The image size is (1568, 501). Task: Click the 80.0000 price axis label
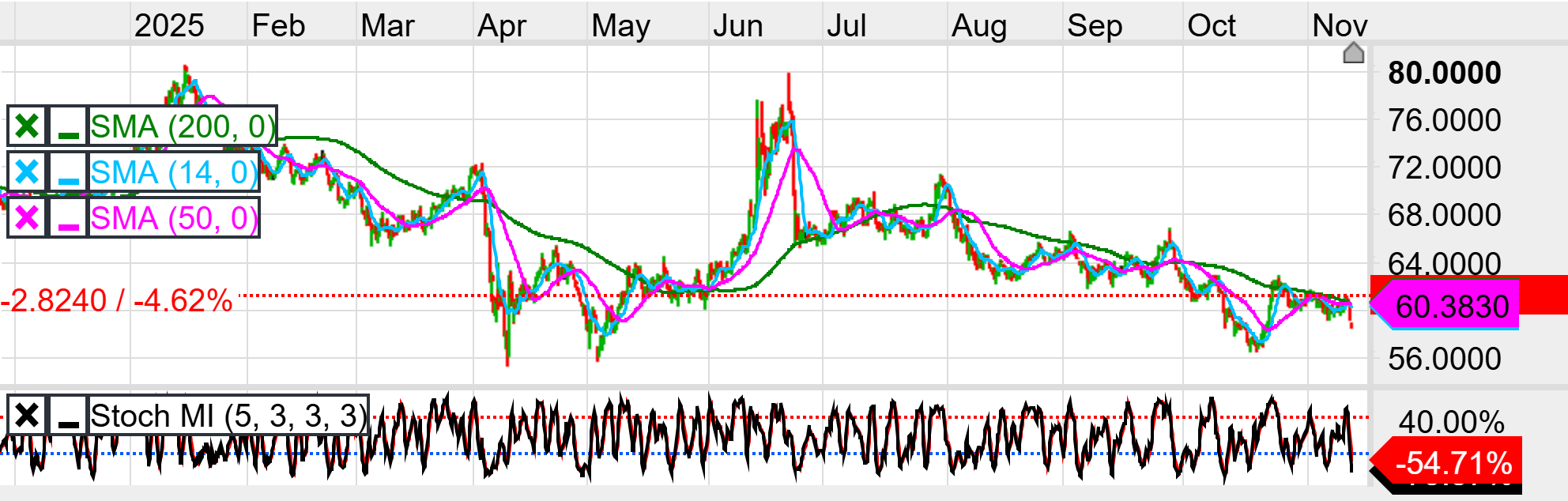[1444, 73]
